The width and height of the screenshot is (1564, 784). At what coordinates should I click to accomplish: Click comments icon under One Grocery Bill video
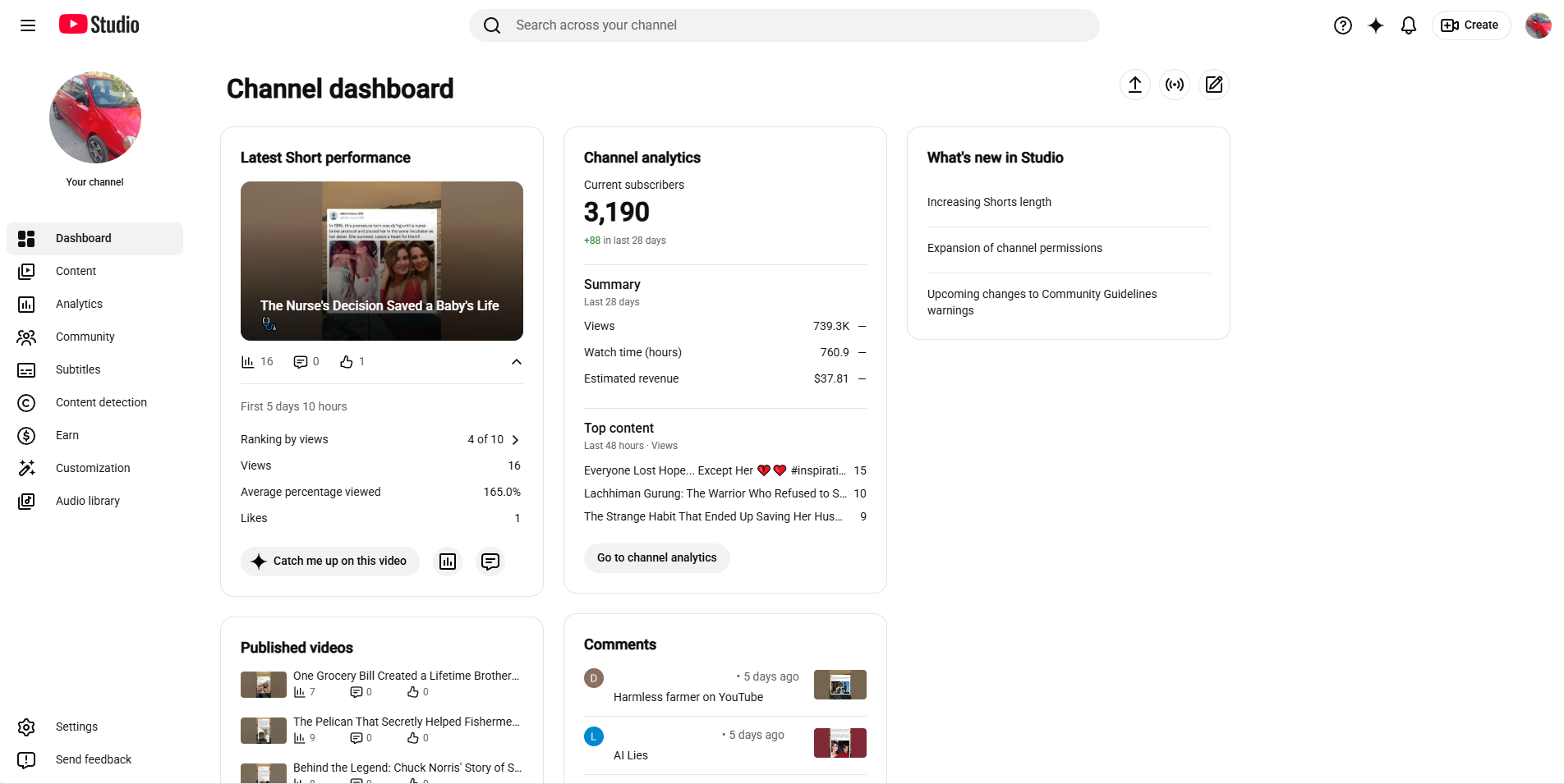356,692
